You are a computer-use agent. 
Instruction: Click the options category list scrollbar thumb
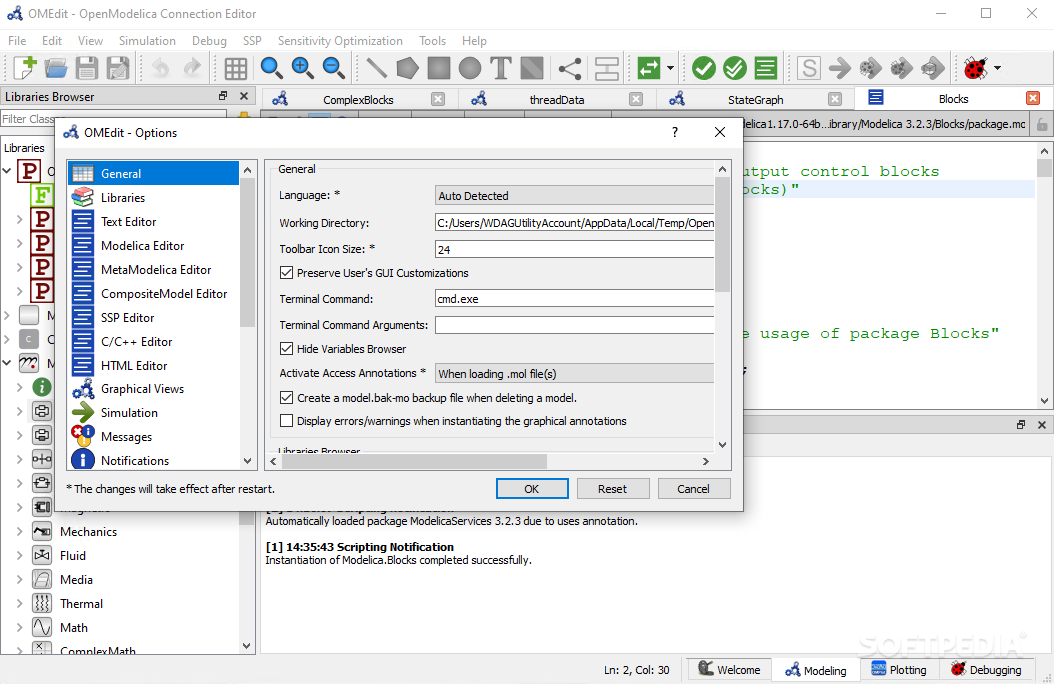[x=247, y=253]
